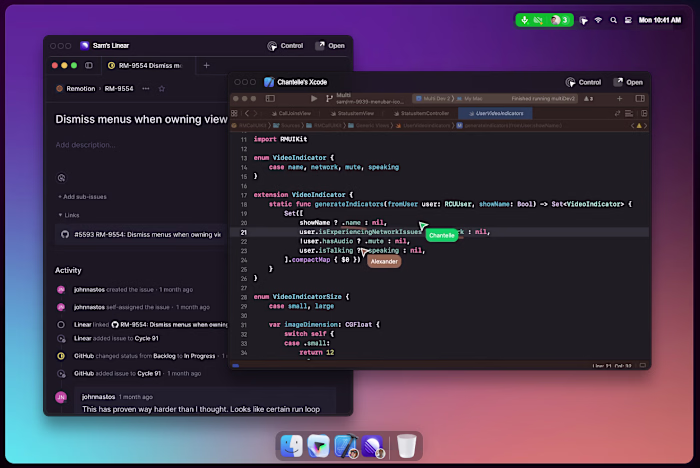This screenshot has height=468, width=700.
Task: Click the code review arrows icon in Xcode
Action: click(x=617, y=113)
